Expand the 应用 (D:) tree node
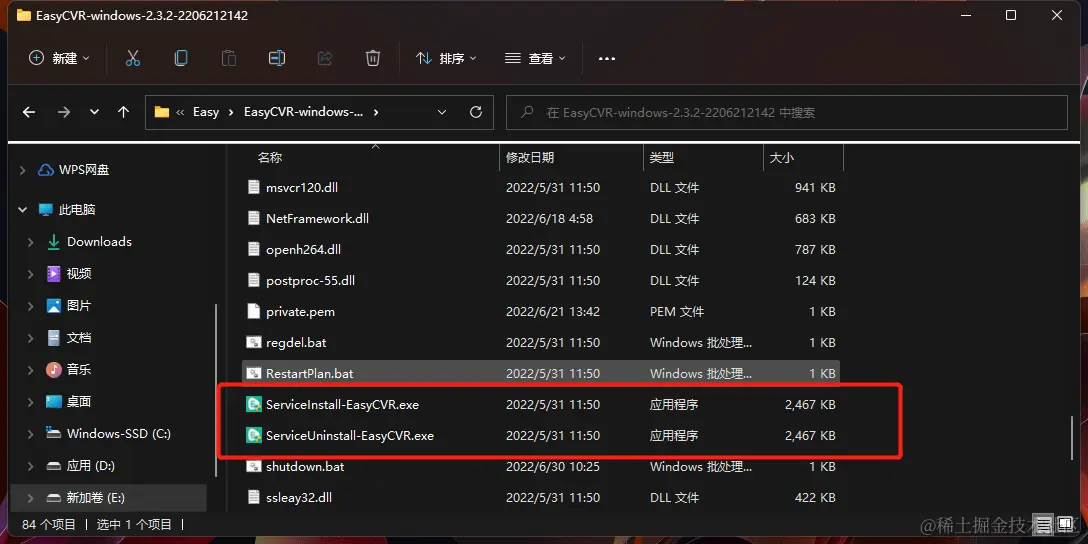The height and width of the screenshot is (544, 1088). 31,466
